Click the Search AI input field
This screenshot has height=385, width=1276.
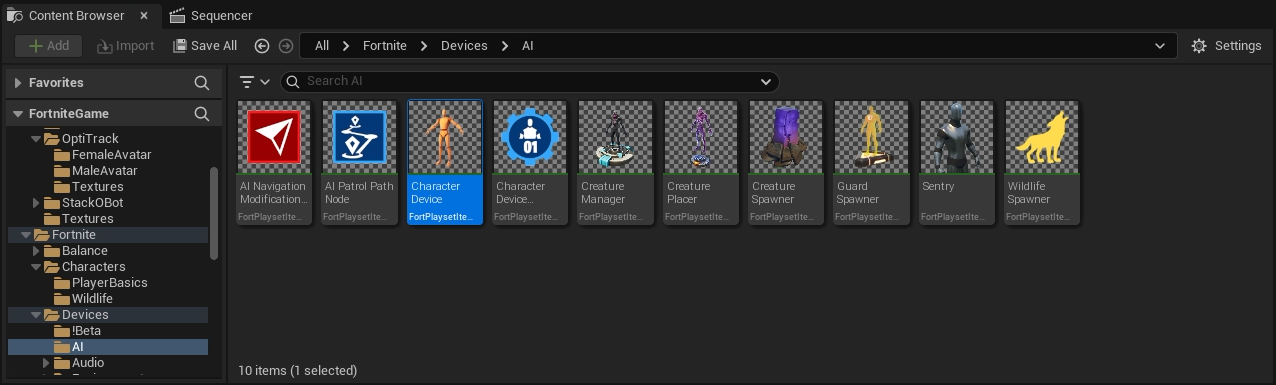pos(530,82)
